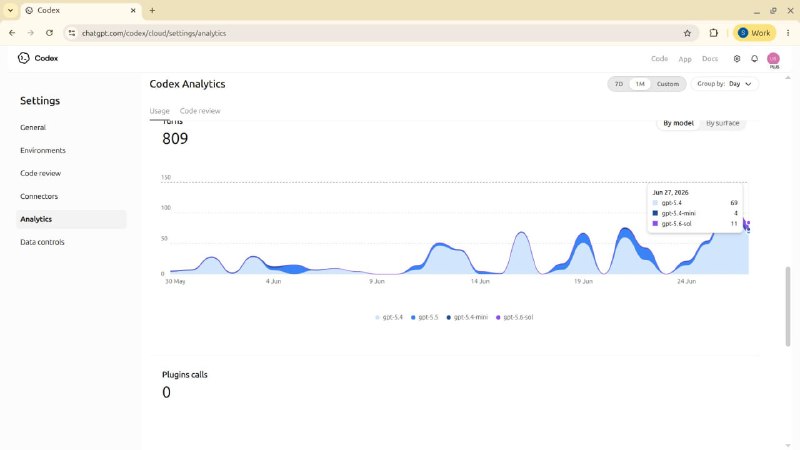Open the Docs link in header
The image size is (800, 450).
click(710, 59)
